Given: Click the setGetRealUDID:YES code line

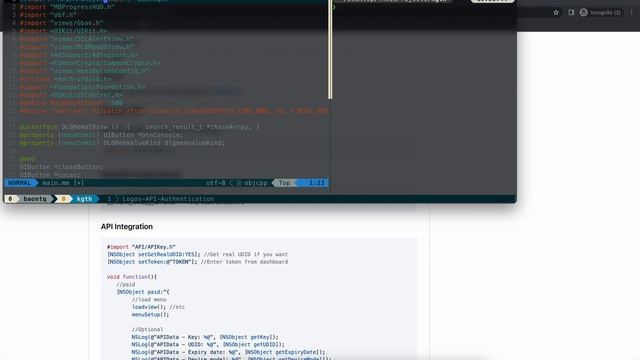Looking at the screenshot, I should 198,254.
